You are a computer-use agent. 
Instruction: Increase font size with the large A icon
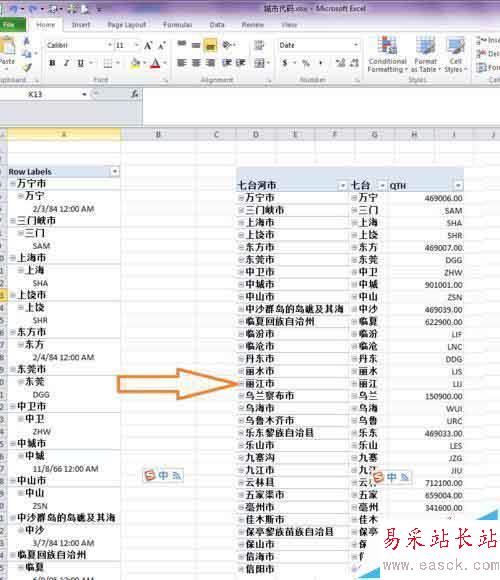pos(148,45)
